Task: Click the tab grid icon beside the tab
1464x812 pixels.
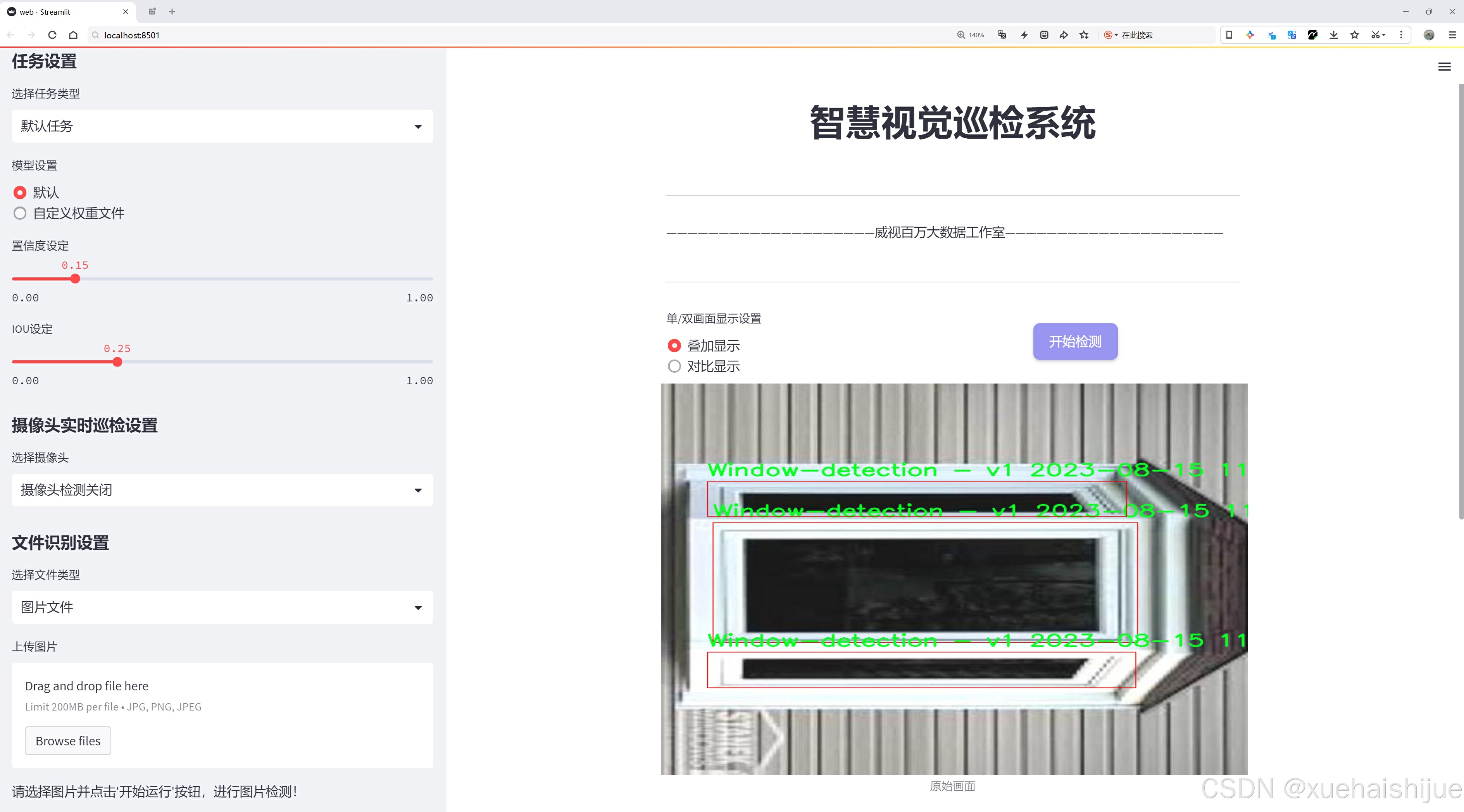Action: [152, 11]
